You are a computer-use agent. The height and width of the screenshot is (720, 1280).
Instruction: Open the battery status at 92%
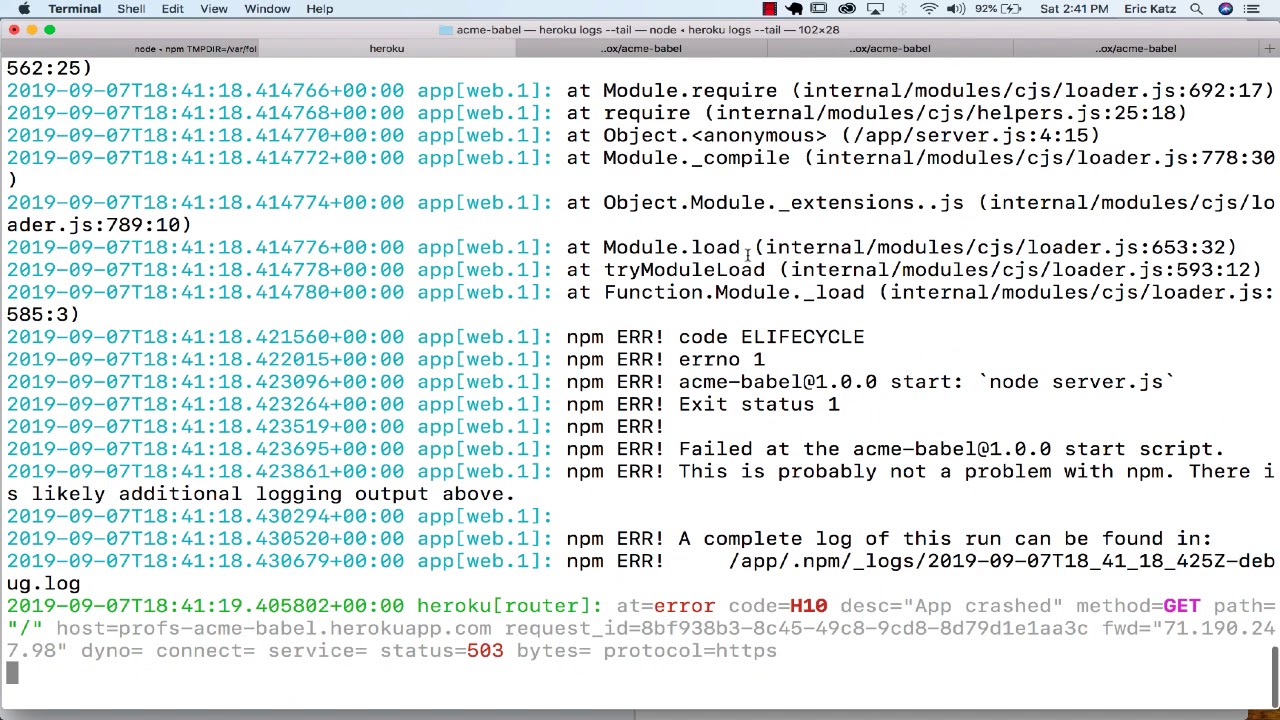coord(998,9)
